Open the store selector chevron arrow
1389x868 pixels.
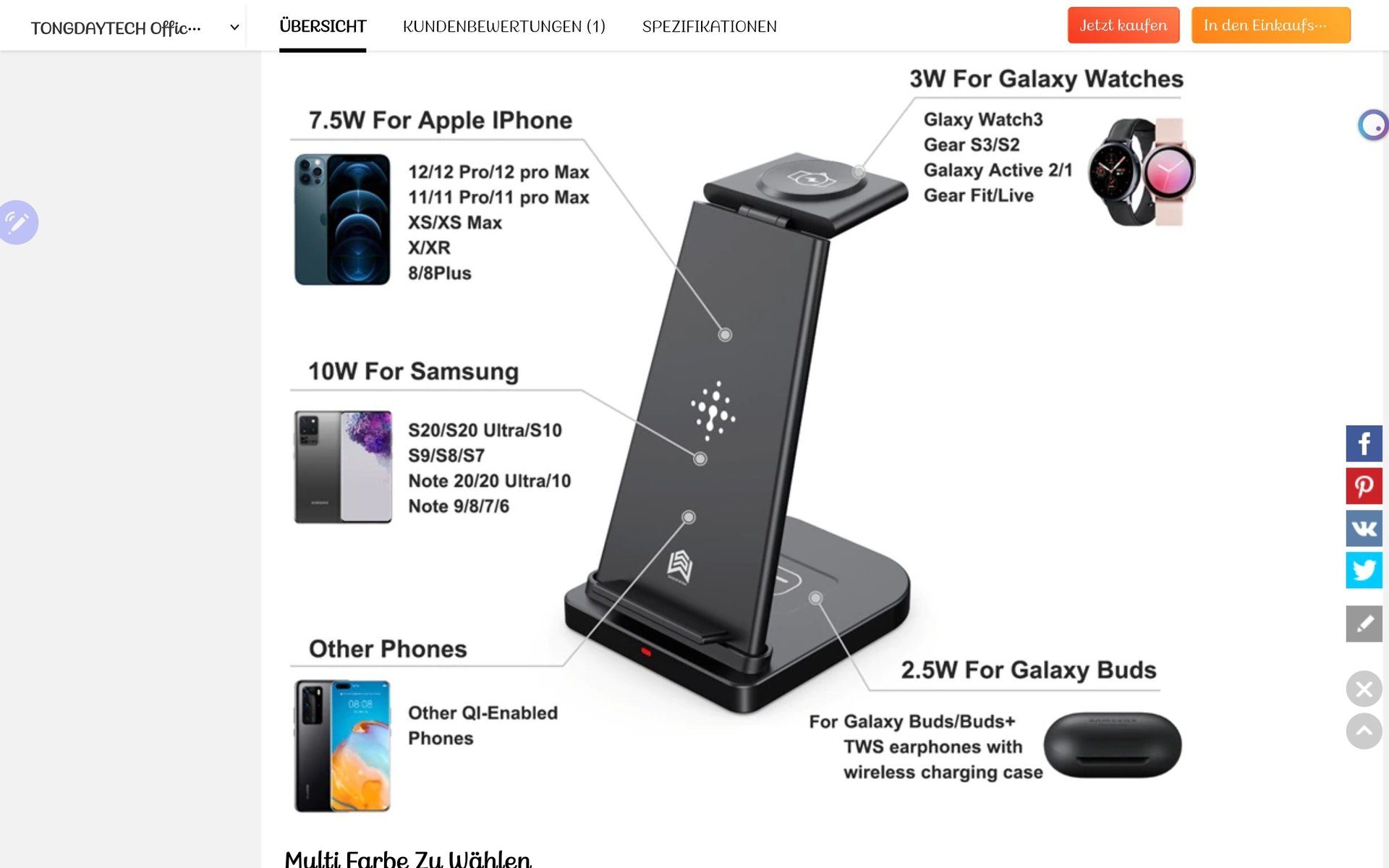click(234, 27)
